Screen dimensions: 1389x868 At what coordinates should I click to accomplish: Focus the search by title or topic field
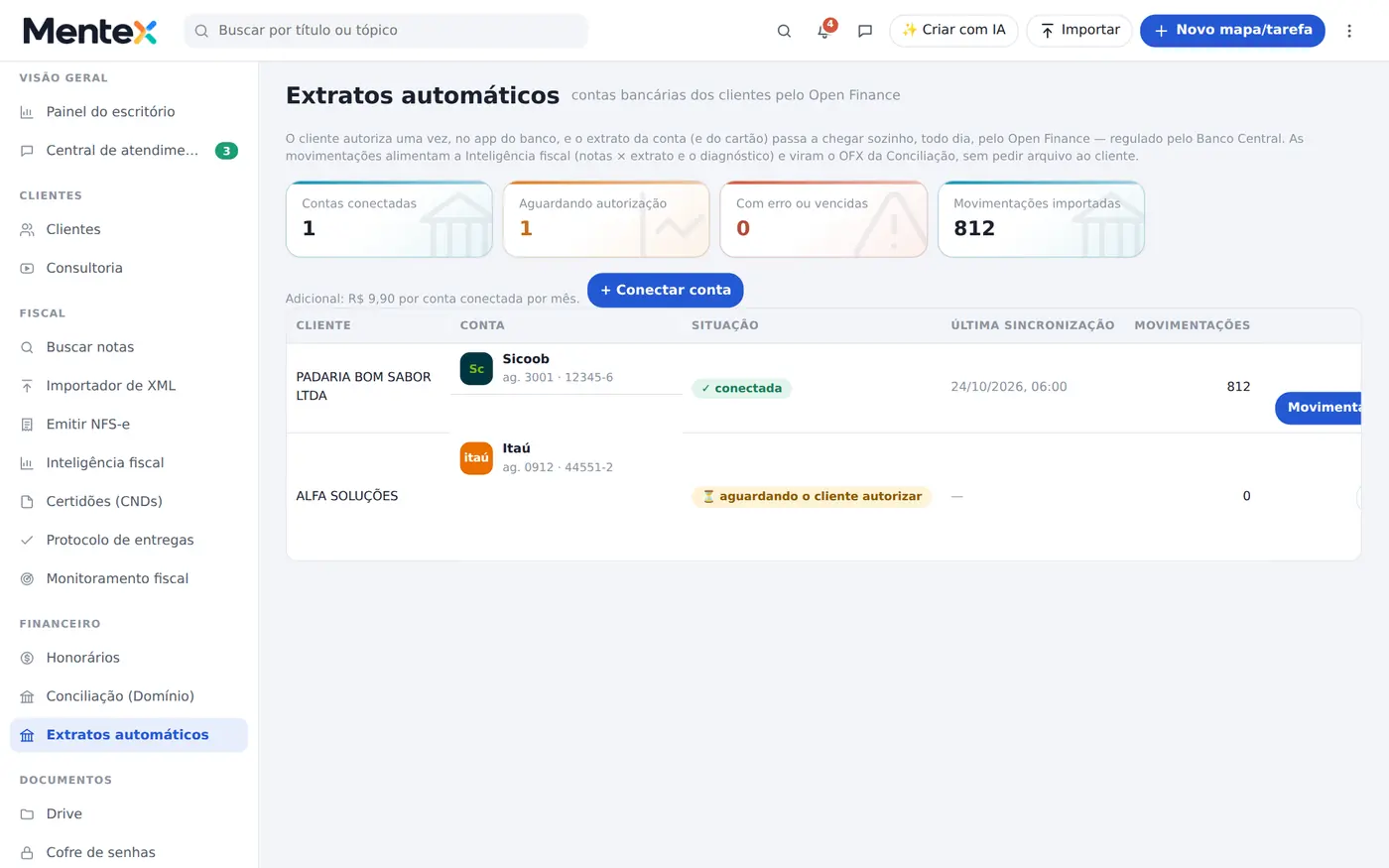click(x=386, y=31)
